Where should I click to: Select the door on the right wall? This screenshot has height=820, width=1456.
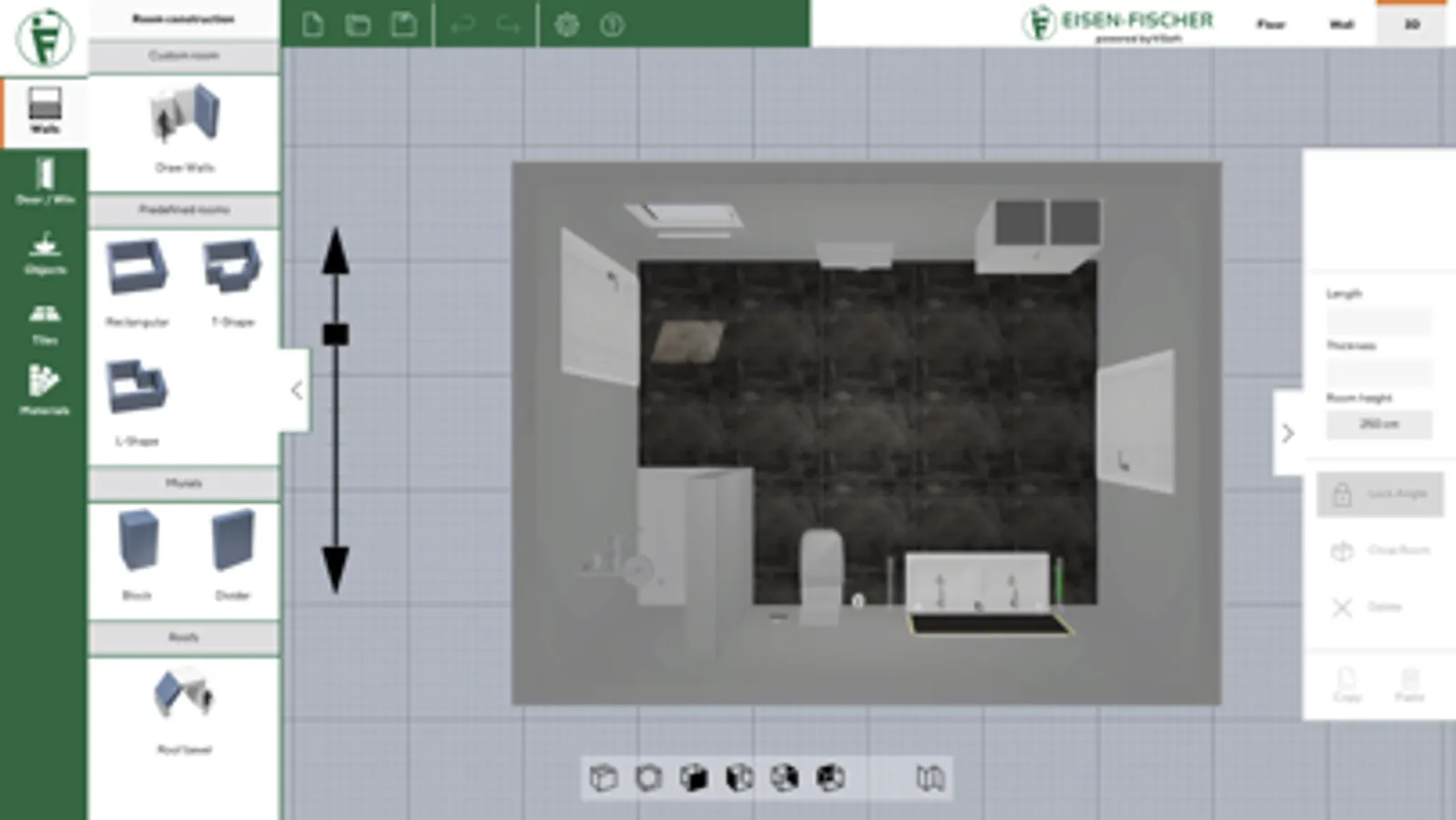pyautogui.click(x=1135, y=421)
